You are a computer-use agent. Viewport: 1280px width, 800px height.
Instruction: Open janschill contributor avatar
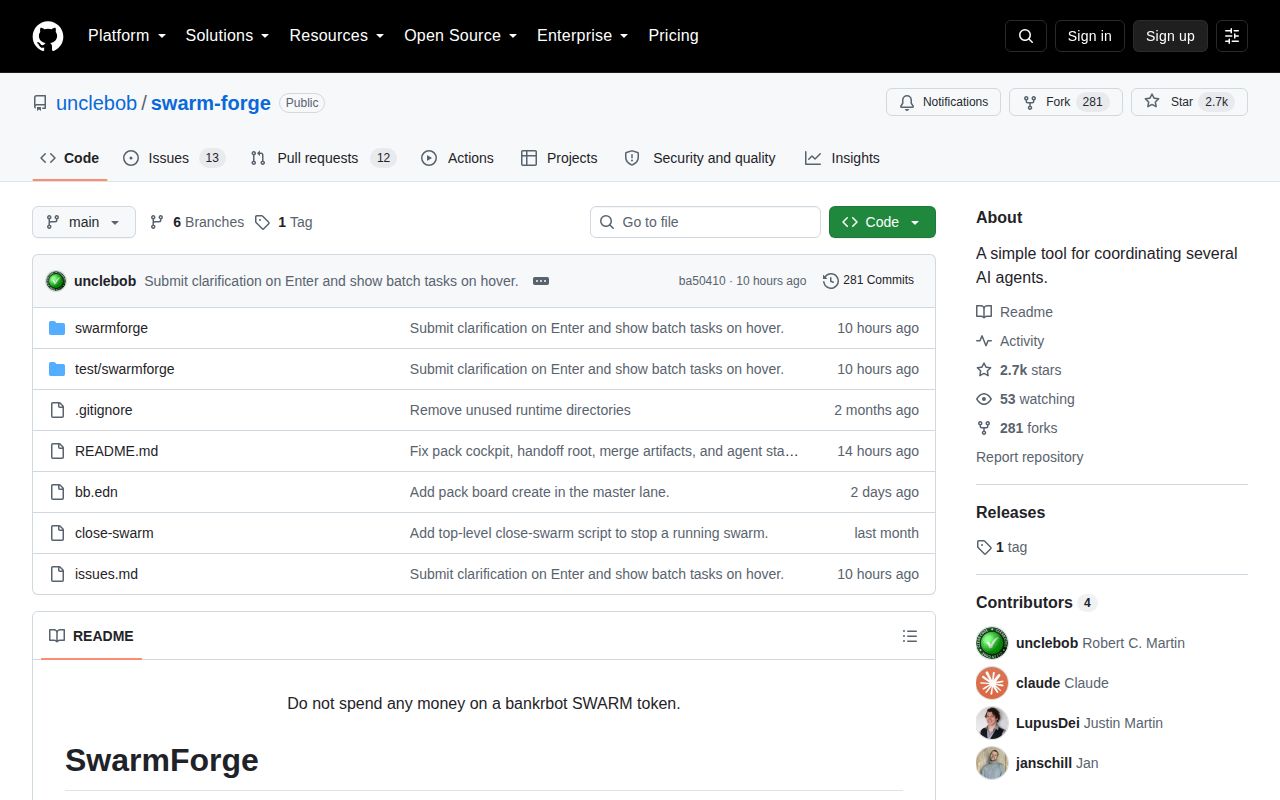pos(992,763)
